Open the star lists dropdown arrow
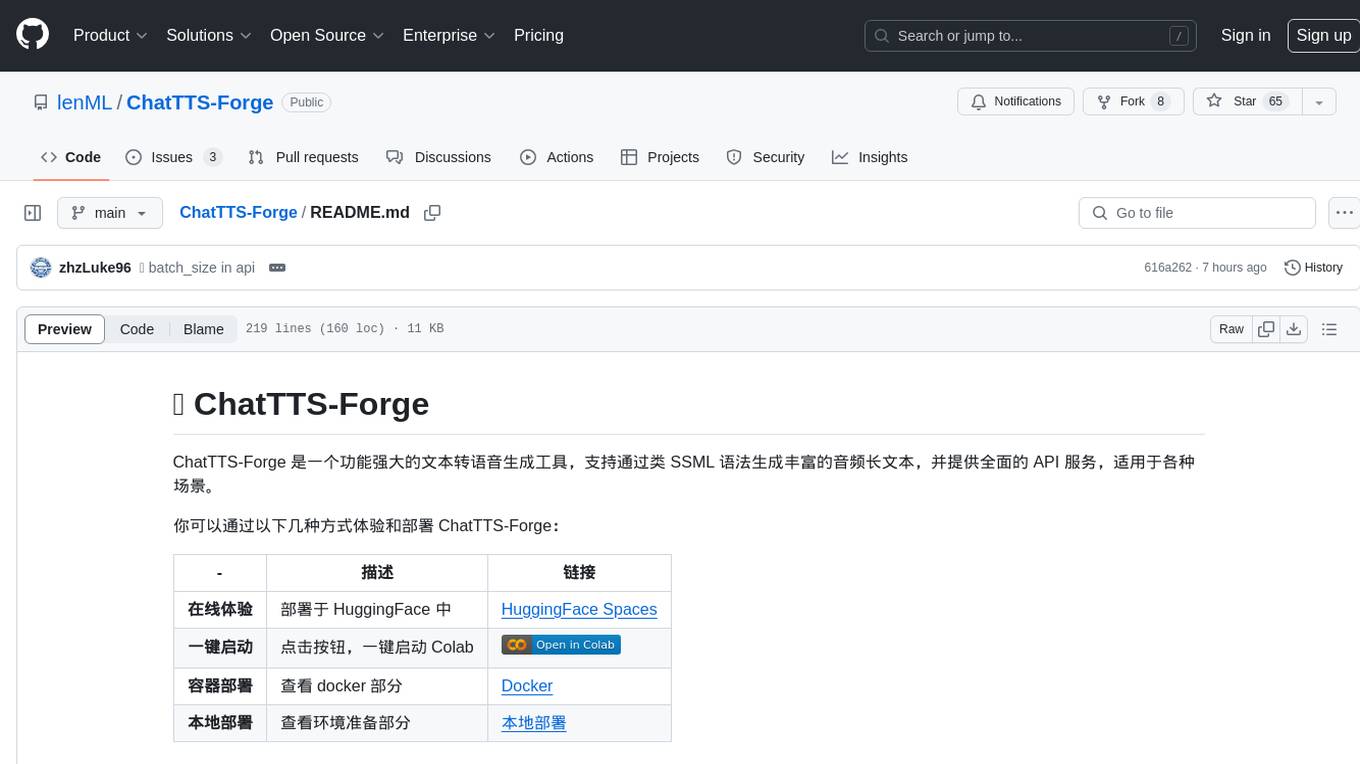 coord(1319,101)
